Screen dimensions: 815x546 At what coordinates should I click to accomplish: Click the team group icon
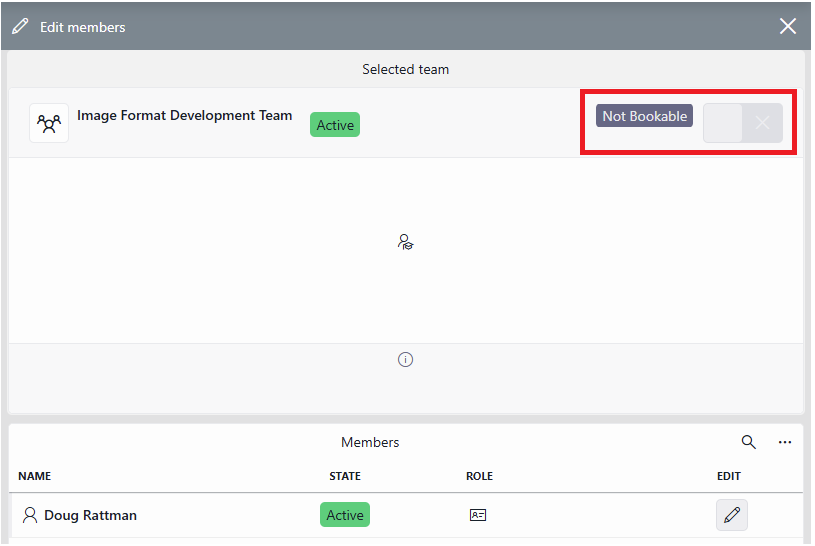tap(49, 123)
